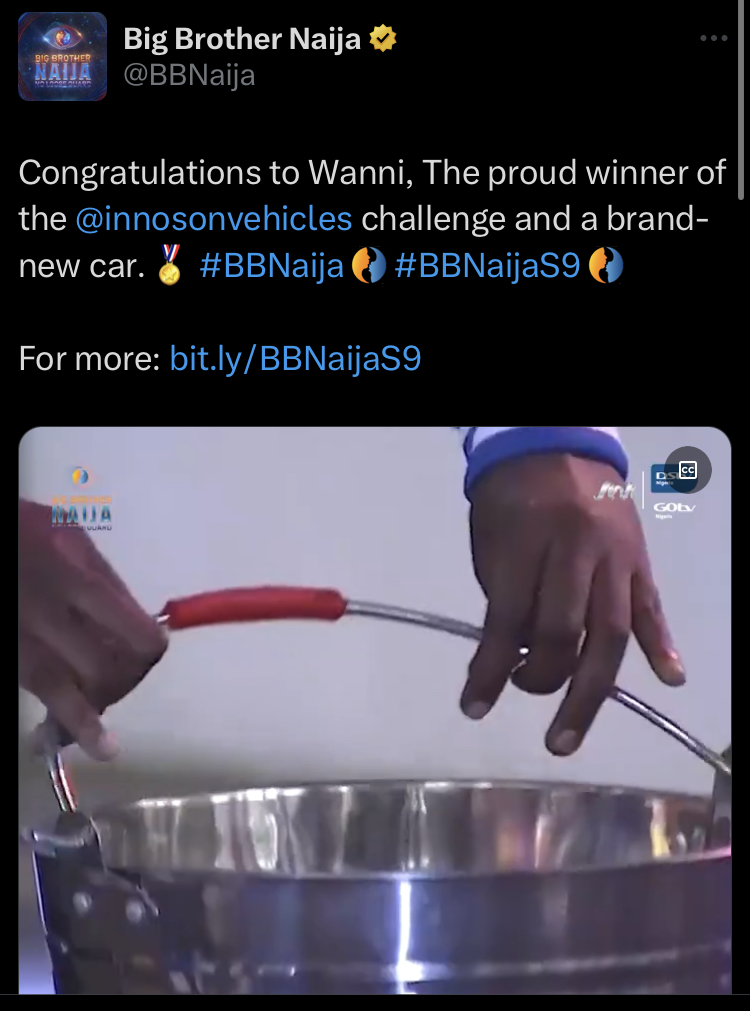Click the Big Brother Naija display name
The width and height of the screenshot is (750, 1011).
click(242, 39)
